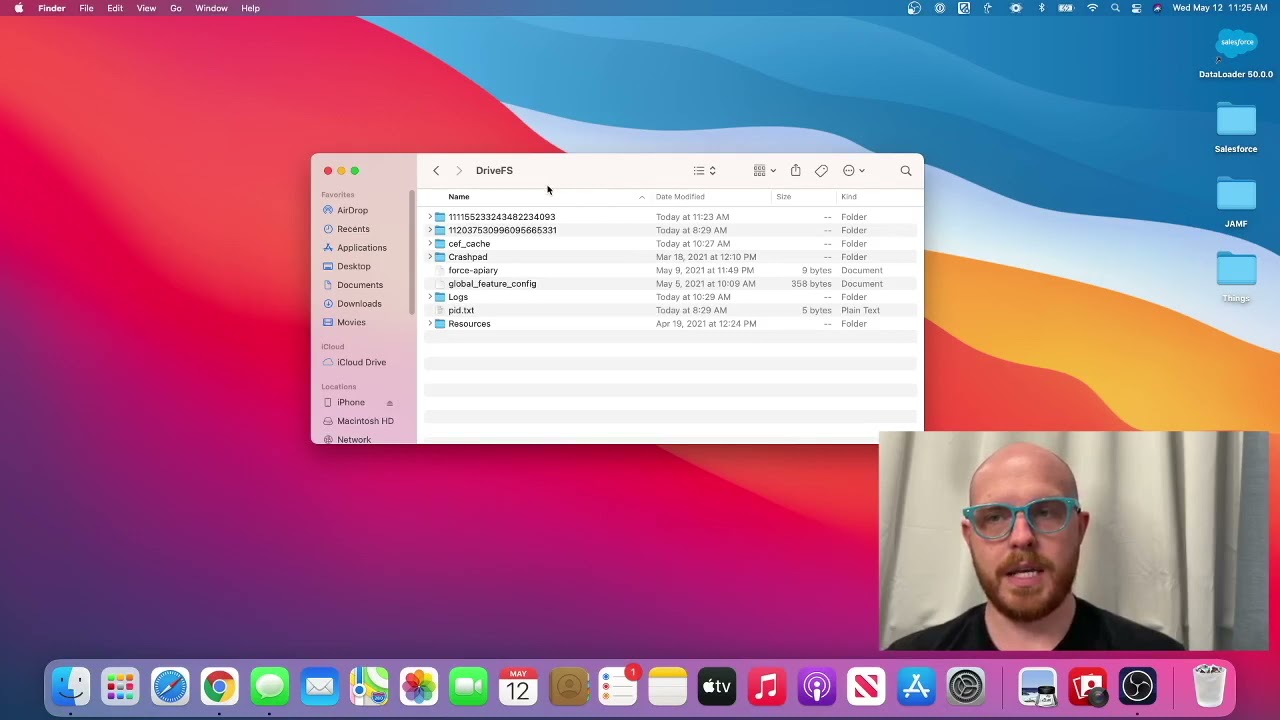Expand the Crashpad folder disclosure triangle

point(430,257)
